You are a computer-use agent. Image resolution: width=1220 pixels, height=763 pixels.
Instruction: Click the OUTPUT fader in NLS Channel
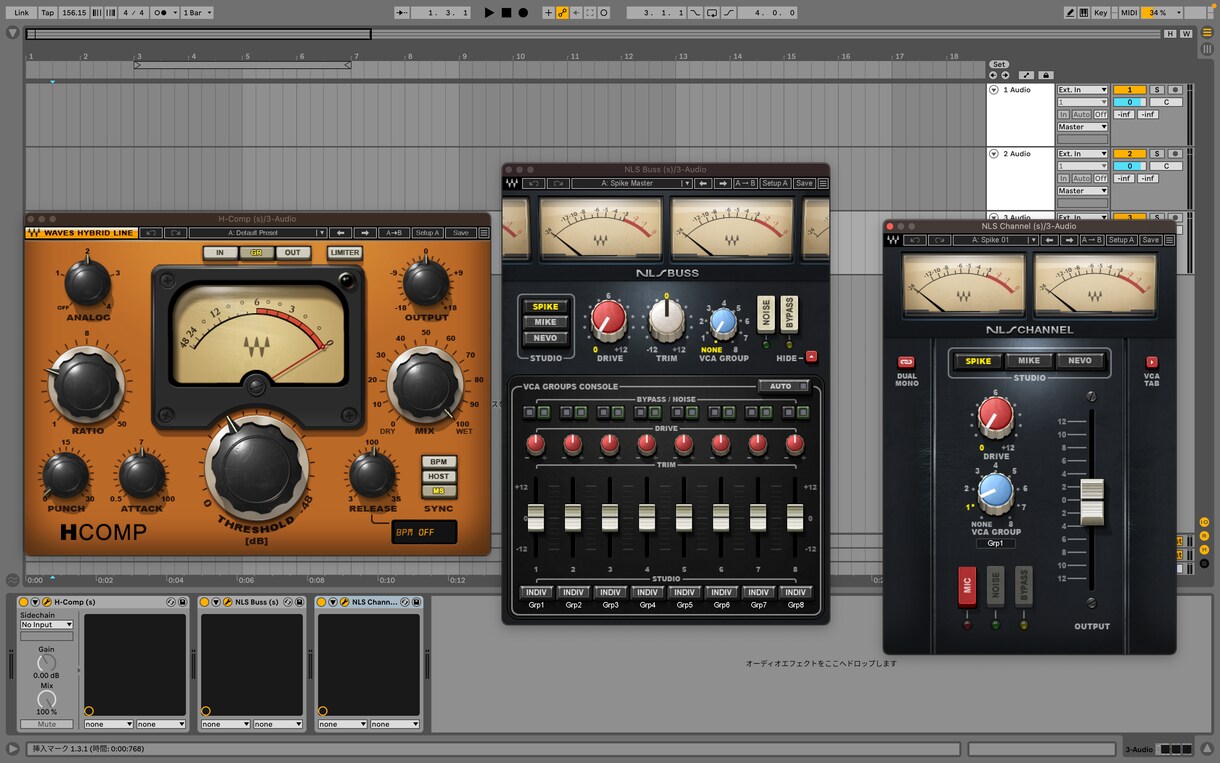tap(1092, 502)
